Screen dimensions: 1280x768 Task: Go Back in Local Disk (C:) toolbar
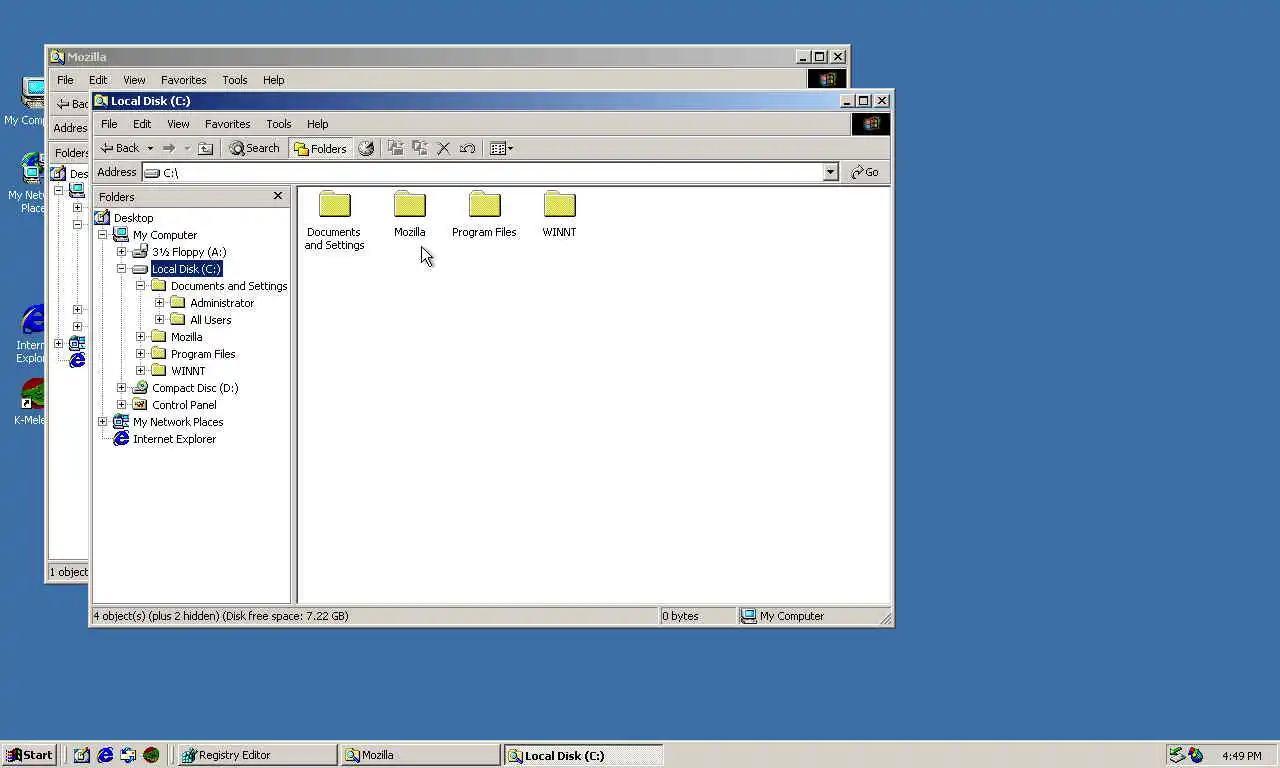click(120, 148)
